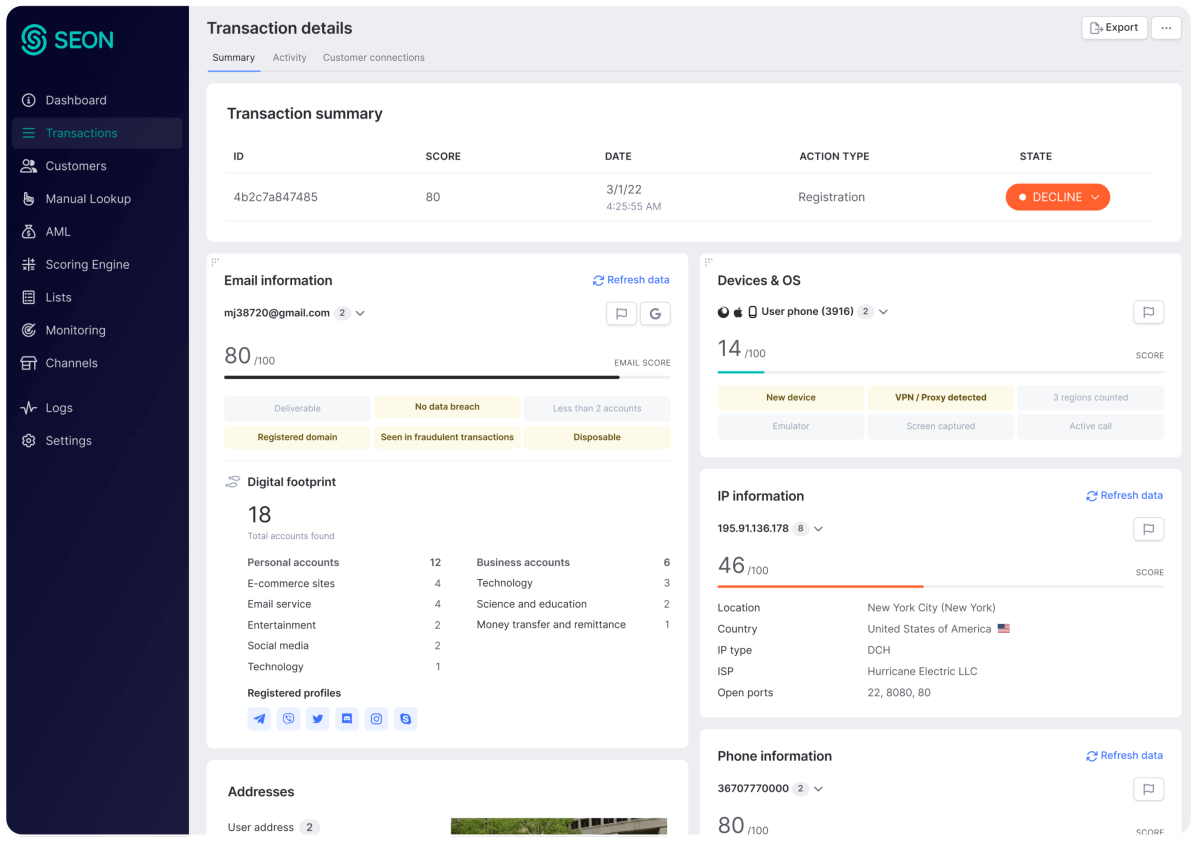Click the Skype registered profile icon
Image resolution: width=1200 pixels, height=841 pixels.
click(x=405, y=718)
